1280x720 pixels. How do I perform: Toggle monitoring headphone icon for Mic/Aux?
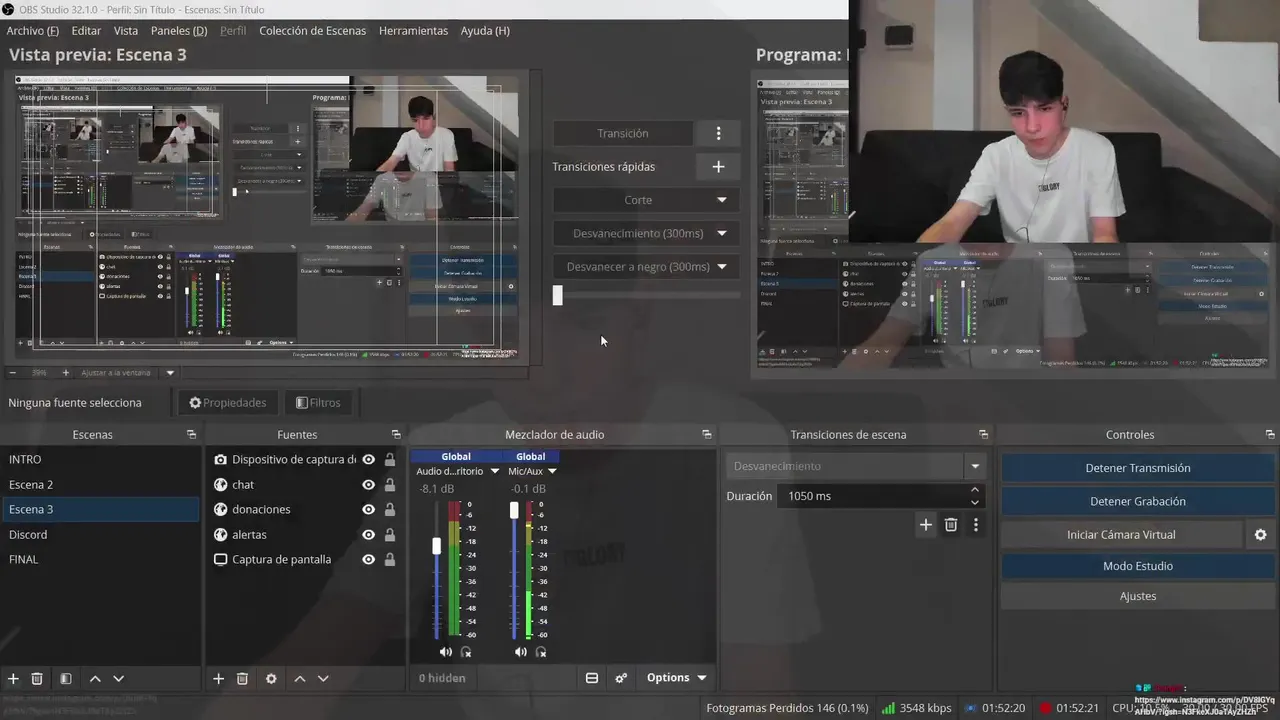(x=541, y=652)
